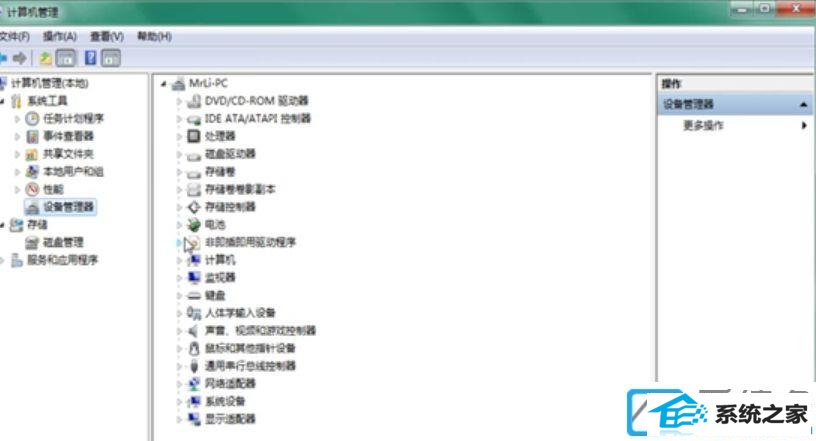The width and height of the screenshot is (816, 441).
Task: Open the 更多操作 submenu arrow
Action: [804, 125]
